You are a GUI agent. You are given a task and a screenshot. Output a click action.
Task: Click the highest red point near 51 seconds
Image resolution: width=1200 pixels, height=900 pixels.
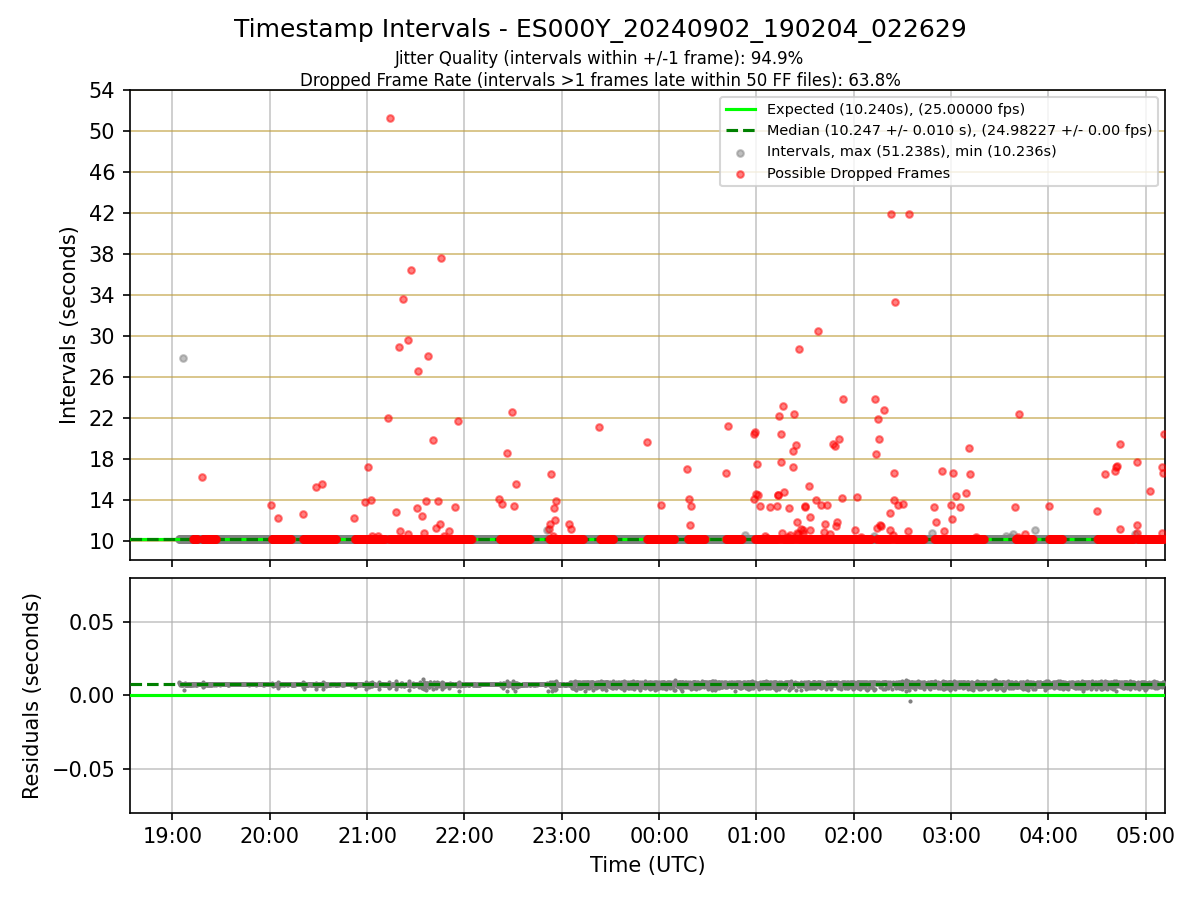point(390,118)
